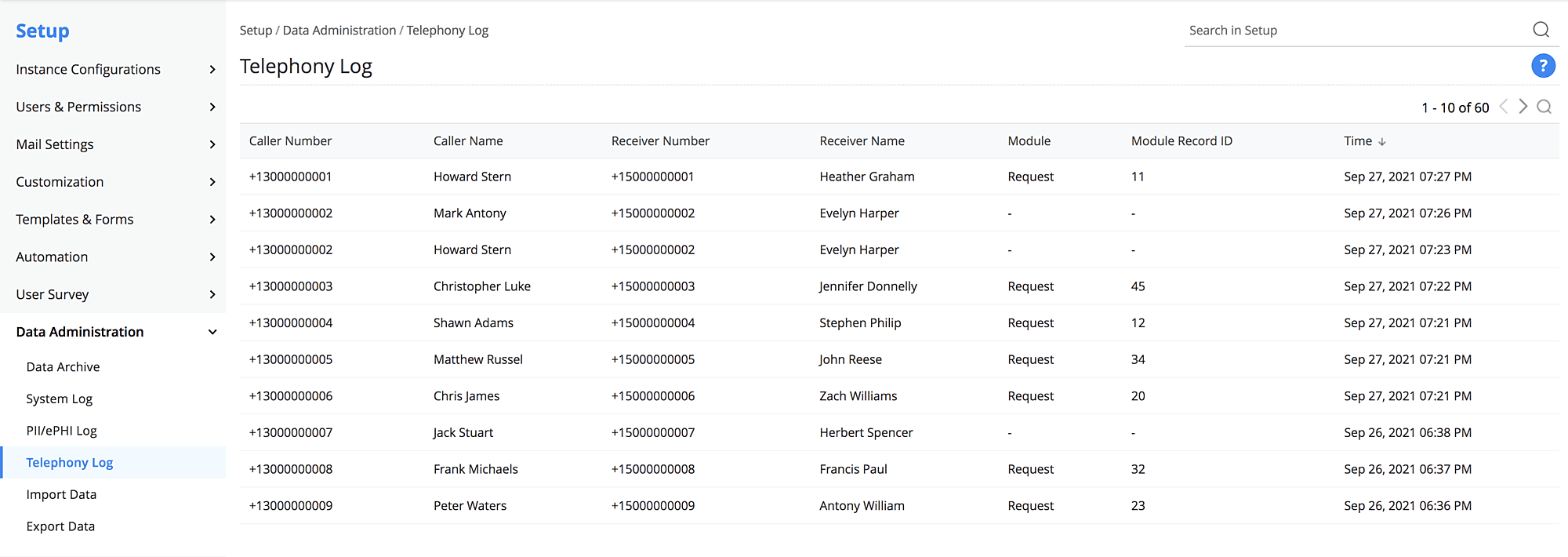
Task: Click the Setup breadcrumb link
Action: (x=256, y=31)
